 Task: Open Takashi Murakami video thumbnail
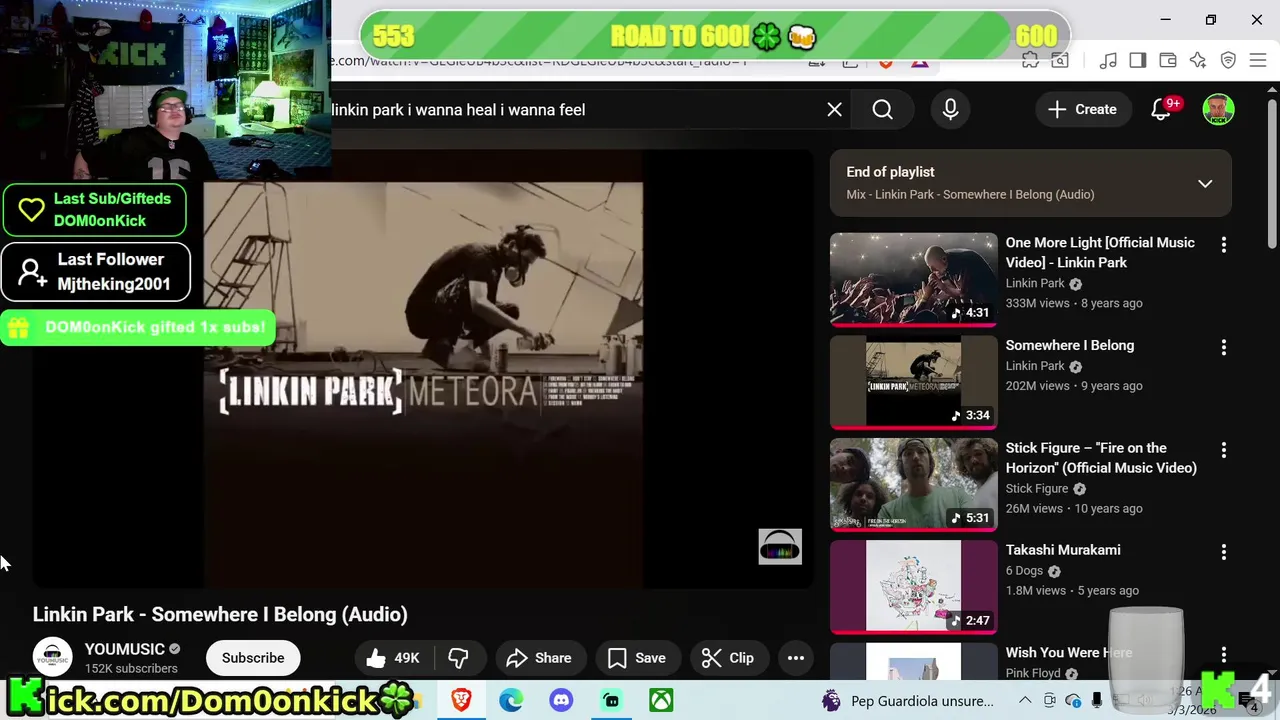913,587
